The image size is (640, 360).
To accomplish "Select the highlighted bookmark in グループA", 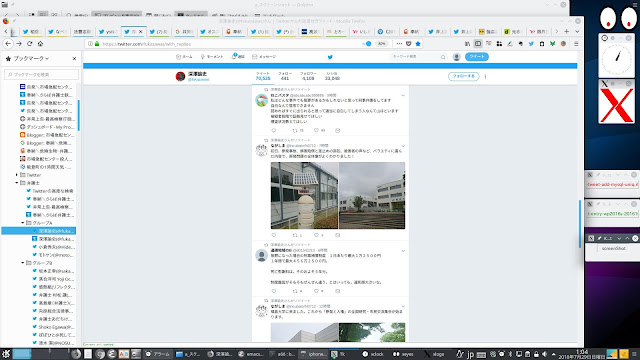I will click(x=39, y=231).
